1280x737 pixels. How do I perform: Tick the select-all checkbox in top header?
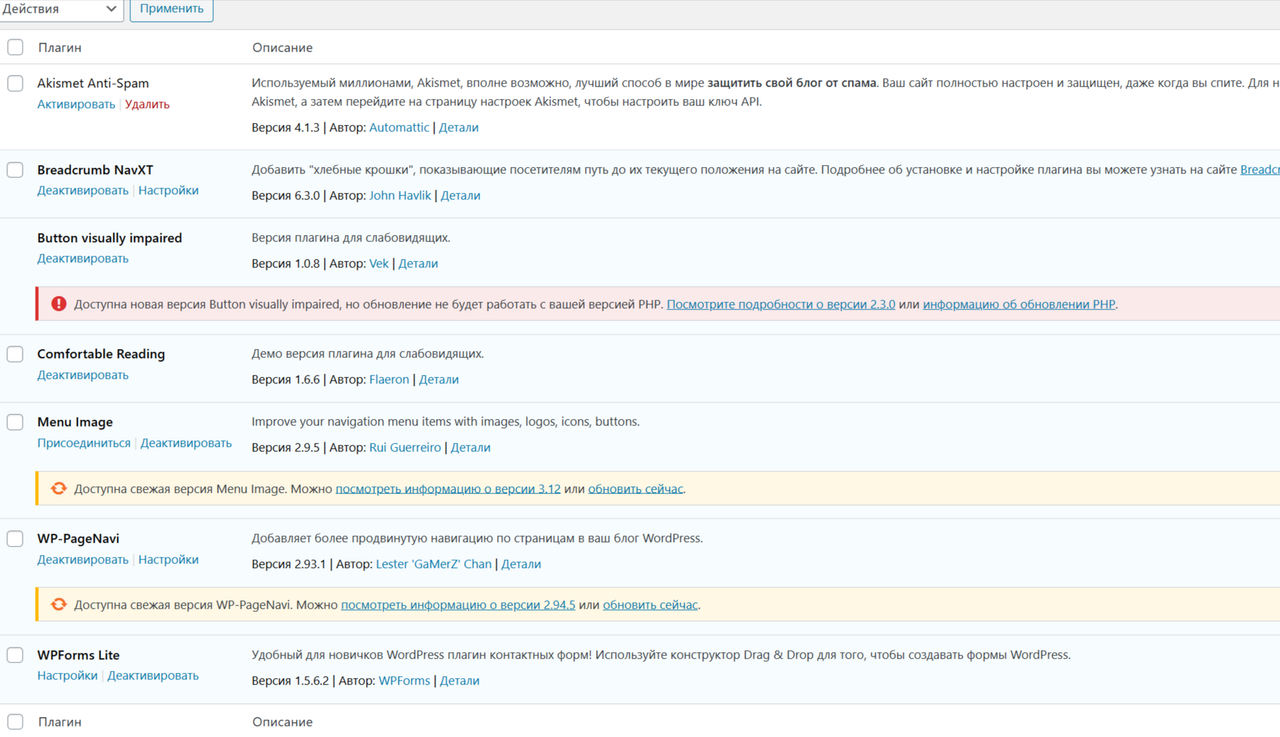(15, 47)
